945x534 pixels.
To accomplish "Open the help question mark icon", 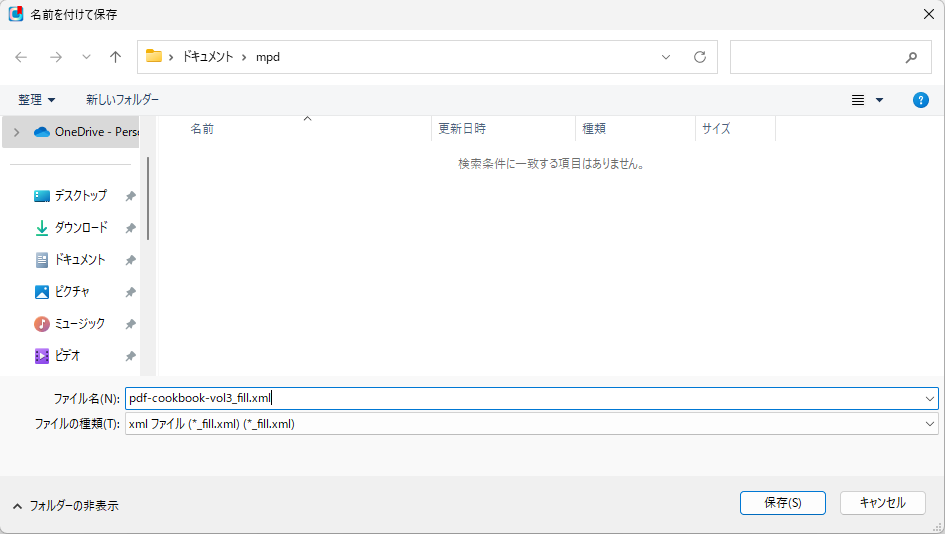I will click(x=921, y=100).
